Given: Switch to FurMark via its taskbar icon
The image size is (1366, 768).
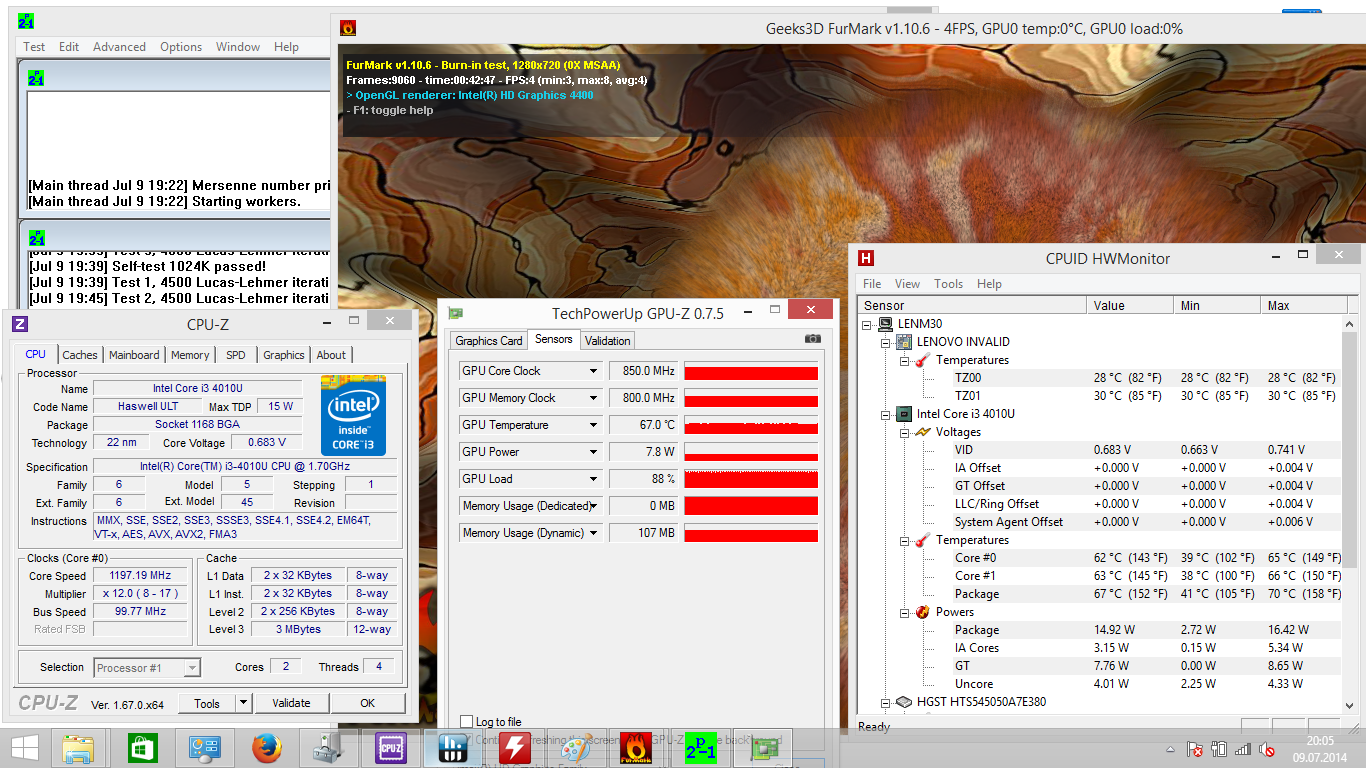Looking at the screenshot, I should tap(638, 748).
